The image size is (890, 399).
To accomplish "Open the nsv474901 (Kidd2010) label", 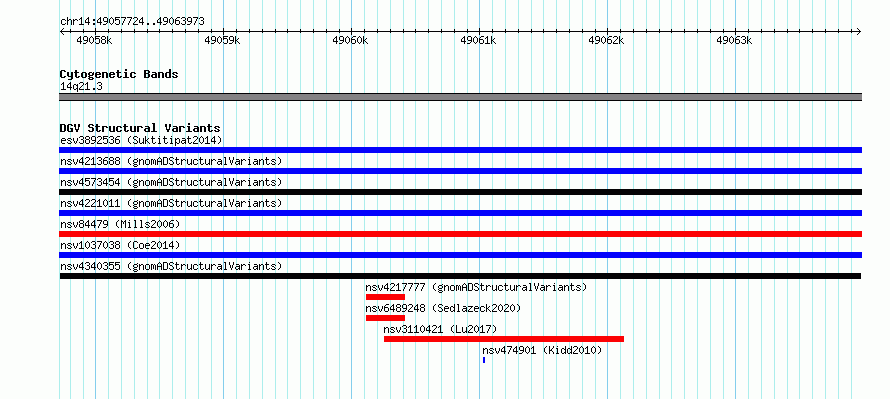I will (542, 350).
